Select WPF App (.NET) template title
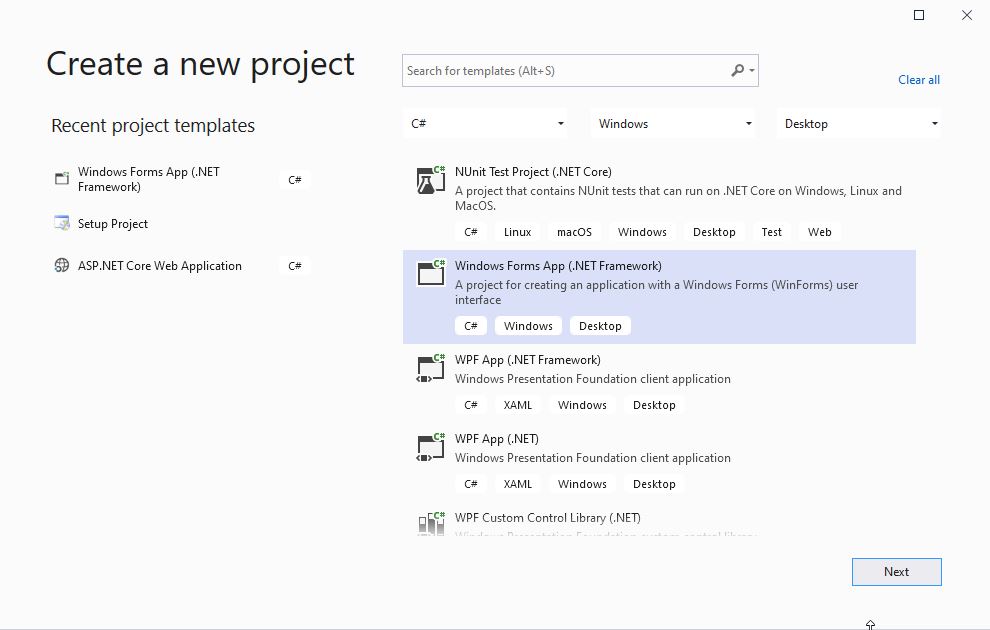The width and height of the screenshot is (990, 630). [497, 439]
